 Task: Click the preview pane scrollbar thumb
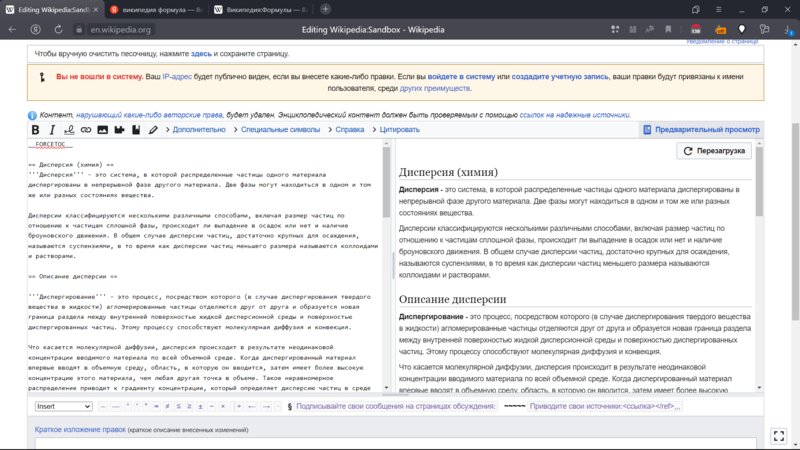(759, 181)
